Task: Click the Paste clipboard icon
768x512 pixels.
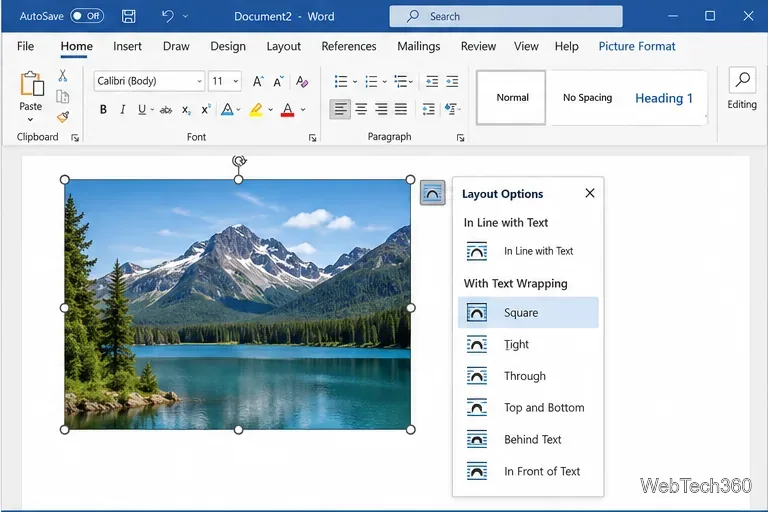Action: pos(31,84)
